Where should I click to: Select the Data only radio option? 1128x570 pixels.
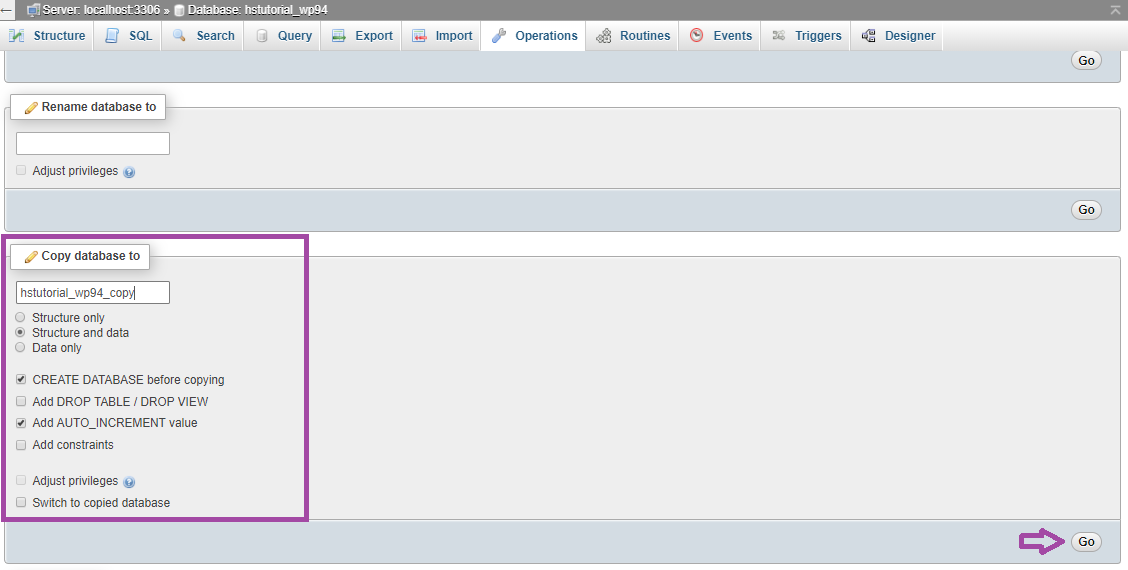click(x=21, y=348)
